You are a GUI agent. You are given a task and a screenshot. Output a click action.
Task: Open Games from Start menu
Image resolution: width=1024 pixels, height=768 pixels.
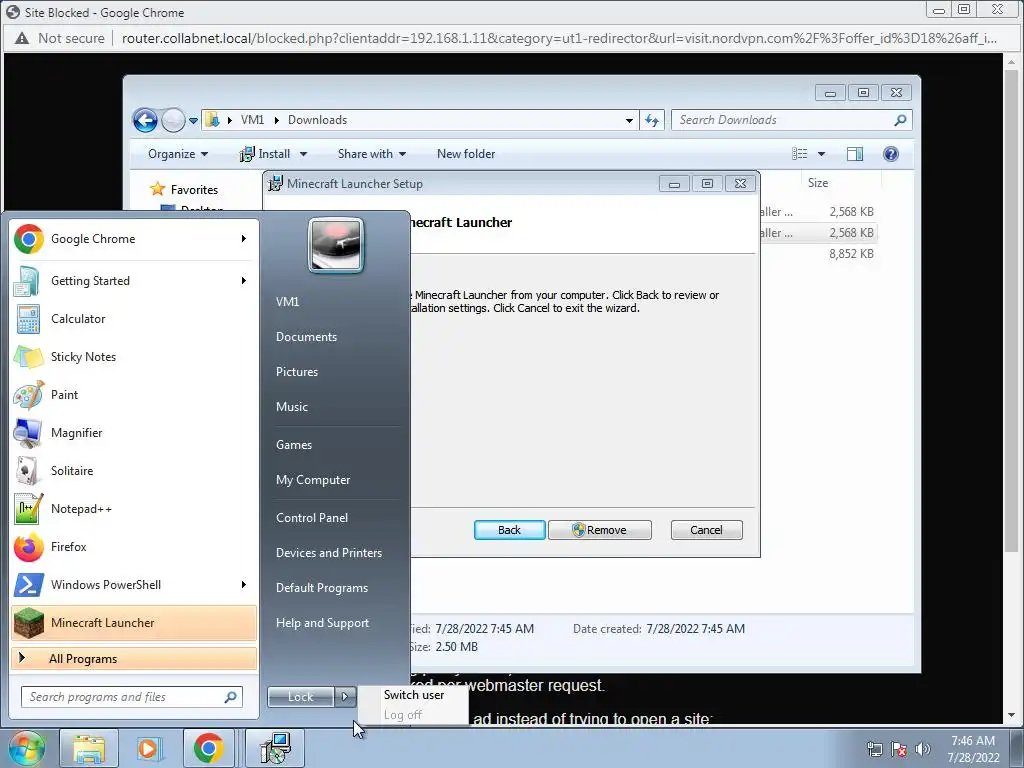tap(294, 445)
